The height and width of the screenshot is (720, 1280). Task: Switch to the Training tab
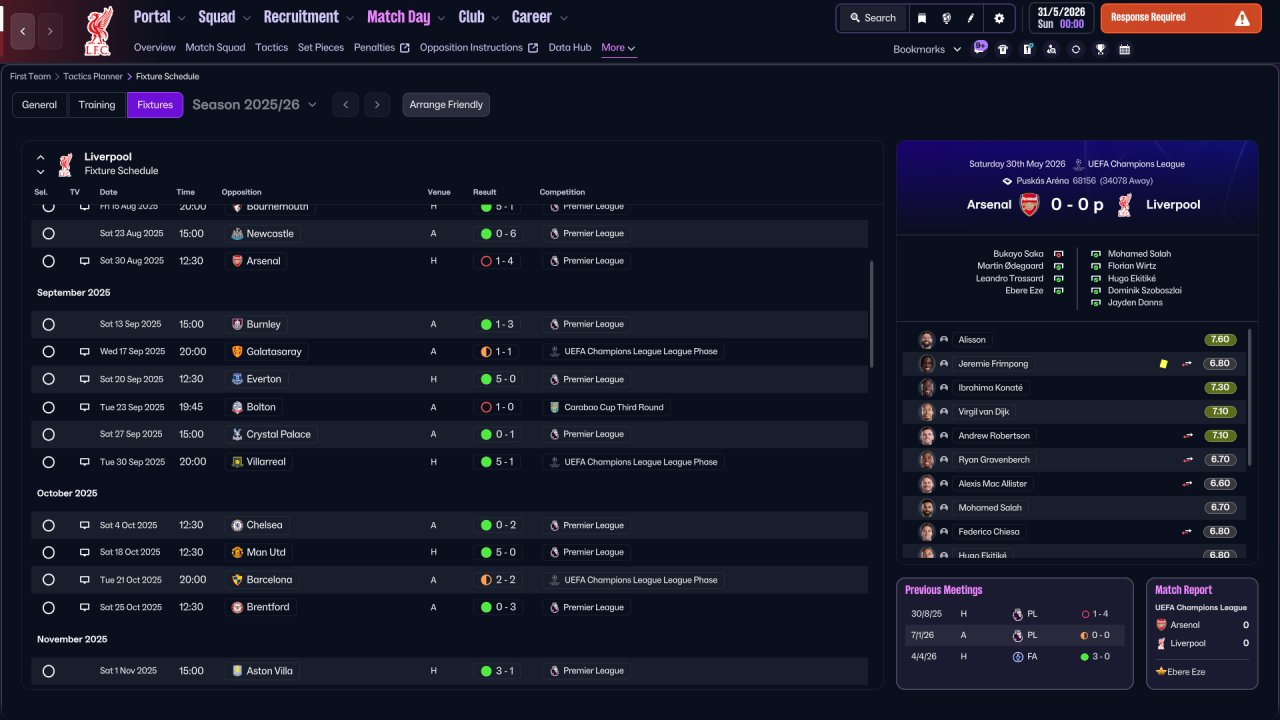(97, 105)
